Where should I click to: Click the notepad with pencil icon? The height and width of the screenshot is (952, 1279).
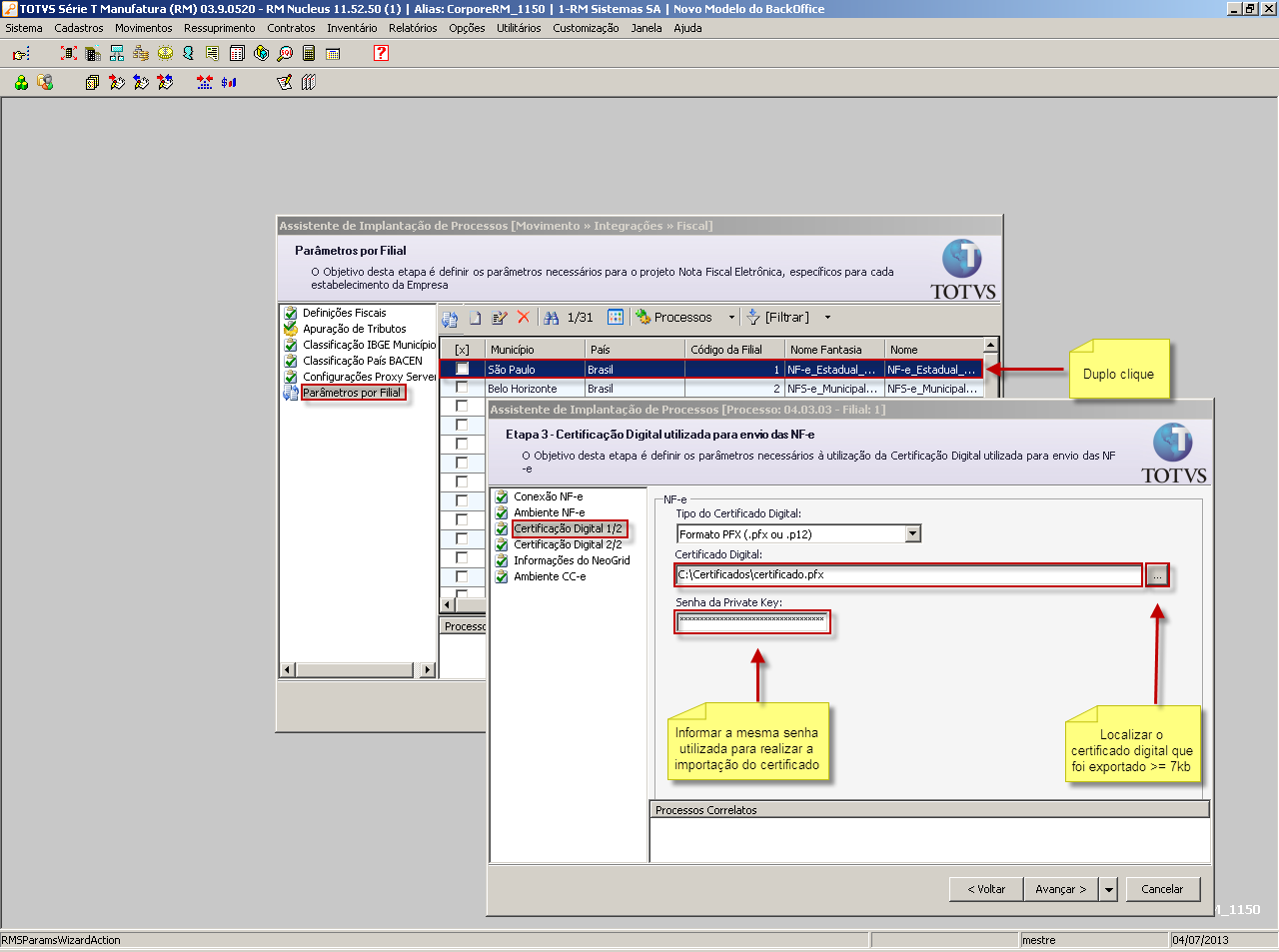(285, 82)
